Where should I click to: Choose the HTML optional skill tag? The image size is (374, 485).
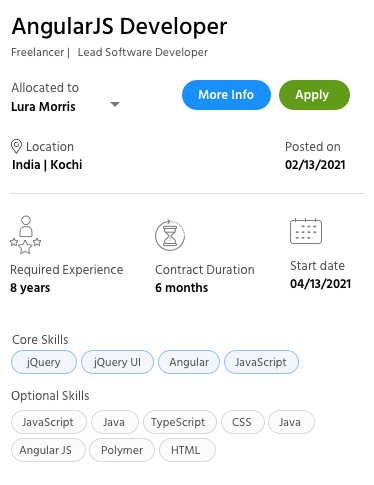click(x=187, y=450)
